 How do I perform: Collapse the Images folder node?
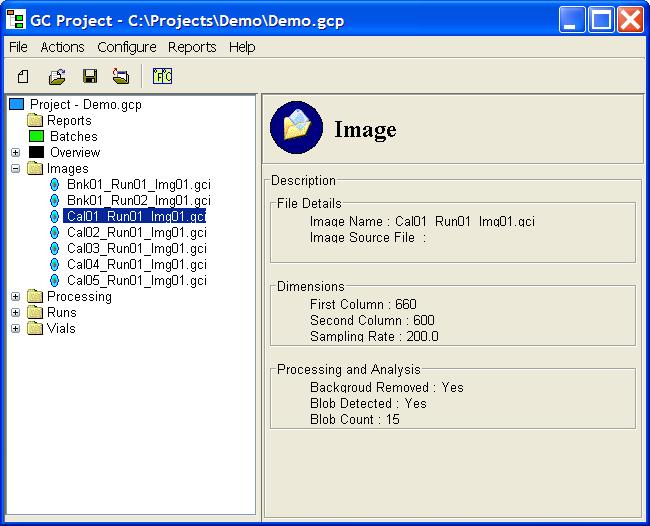[16, 168]
